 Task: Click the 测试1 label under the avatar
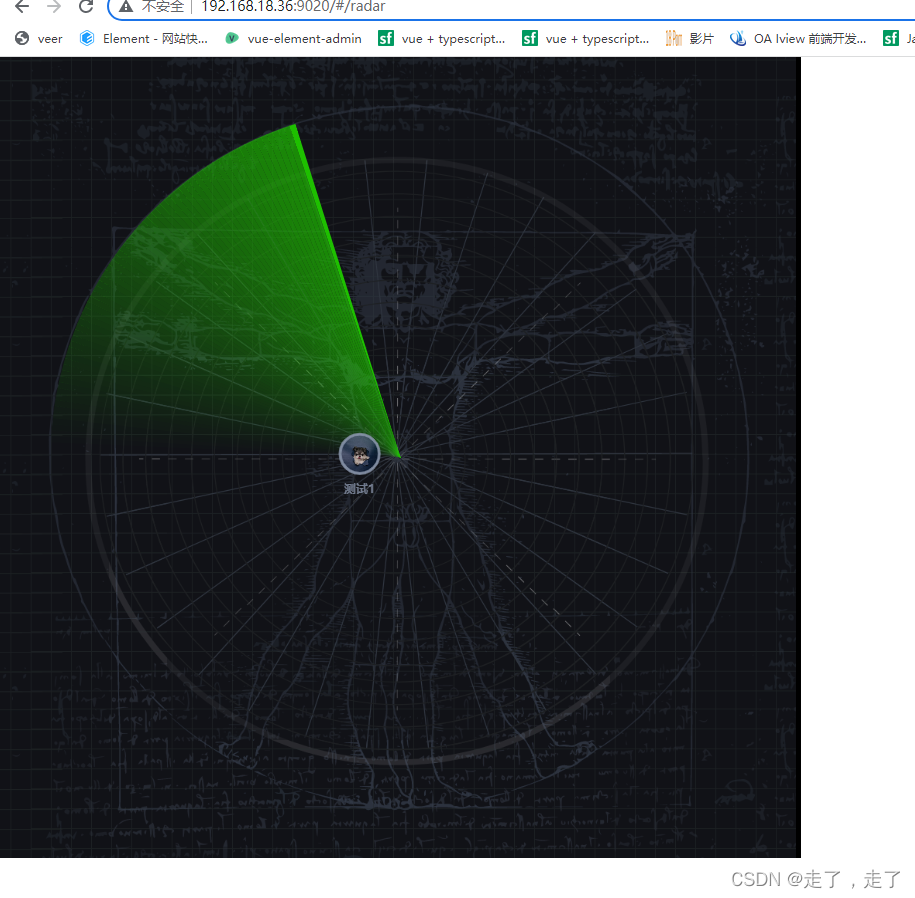click(x=359, y=489)
